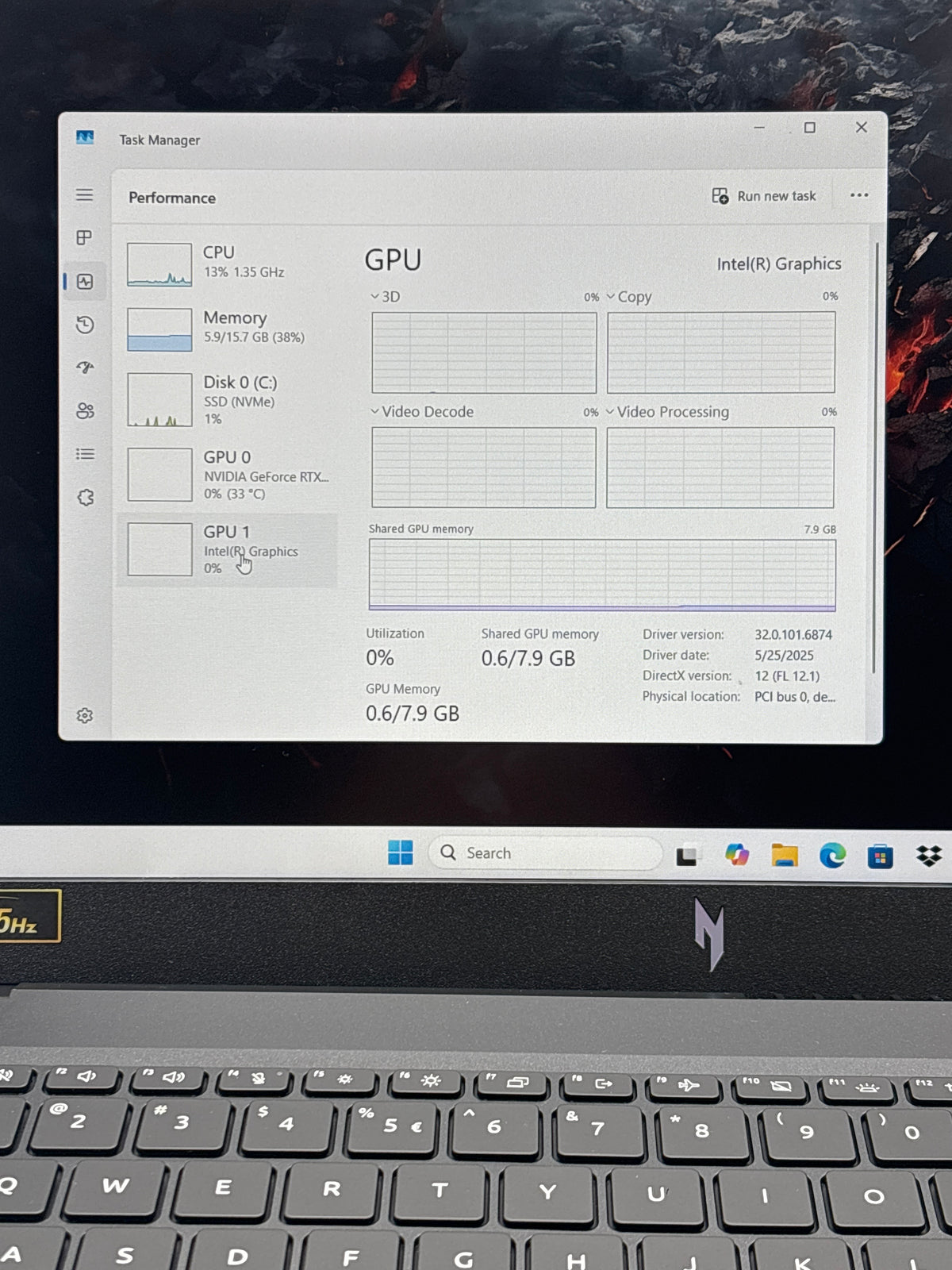Open Microsoft Store from the taskbar
The width and height of the screenshot is (952, 1270).
(880, 856)
